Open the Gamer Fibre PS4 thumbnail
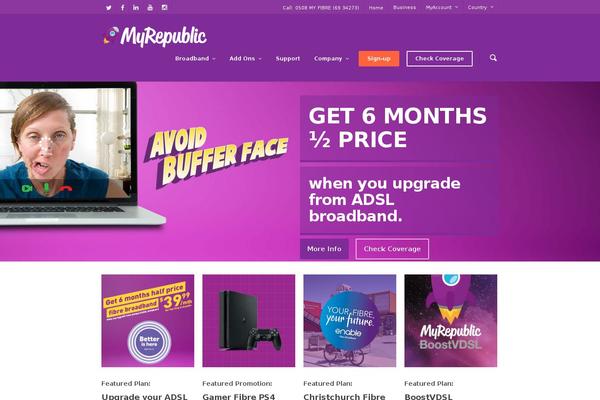 click(249, 321)
